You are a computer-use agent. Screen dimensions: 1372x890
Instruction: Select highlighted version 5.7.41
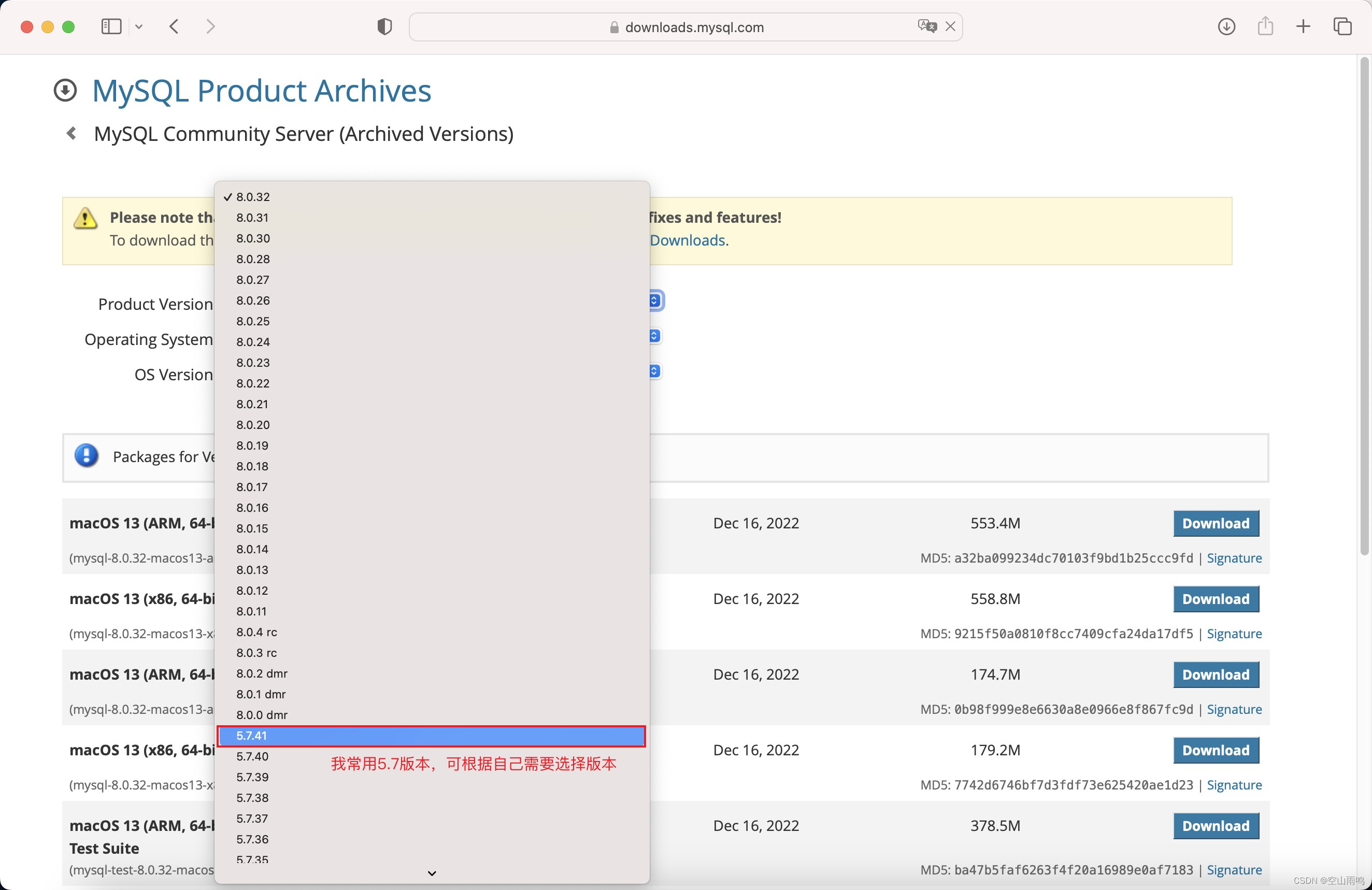pyautogui.click(x=432, y=737)
